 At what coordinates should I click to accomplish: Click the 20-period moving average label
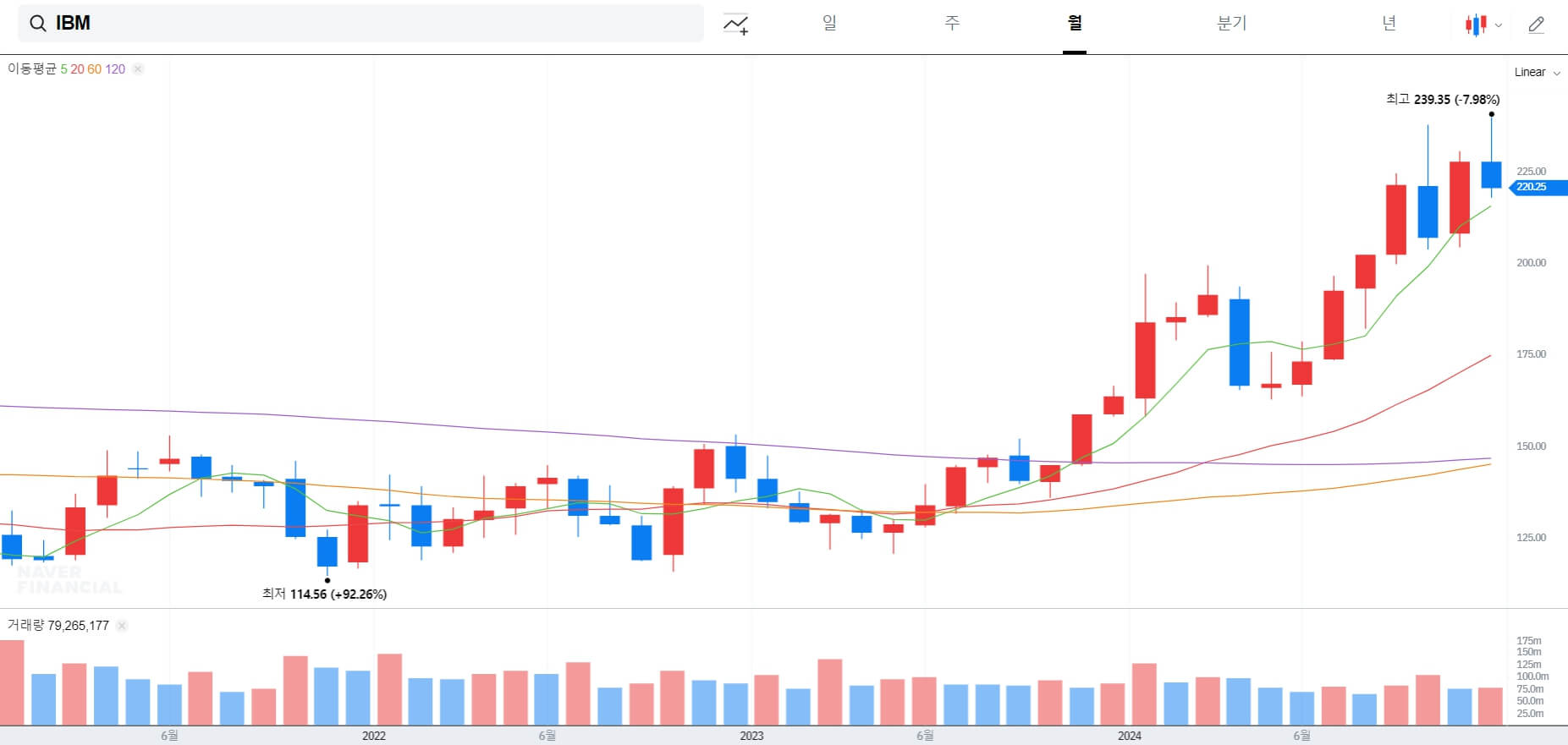pyautogui.click(x=77, y=69)
